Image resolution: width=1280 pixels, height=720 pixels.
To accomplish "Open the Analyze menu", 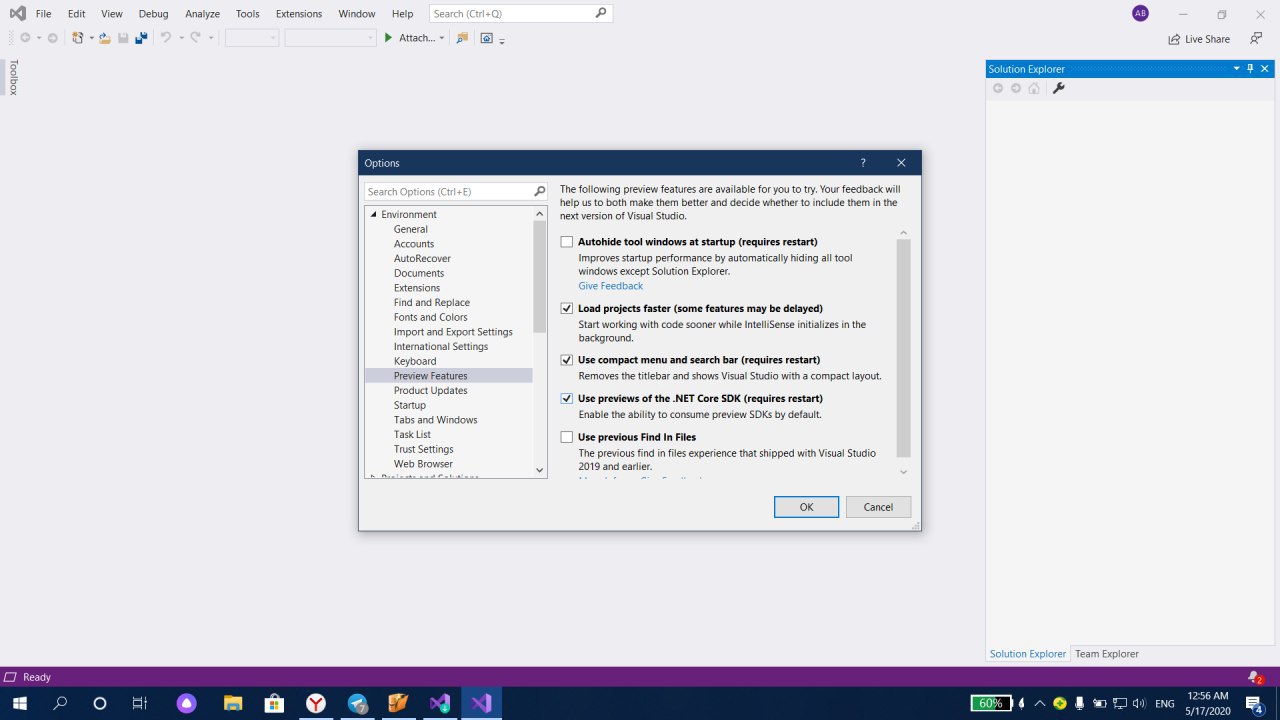I will (202, 14).
